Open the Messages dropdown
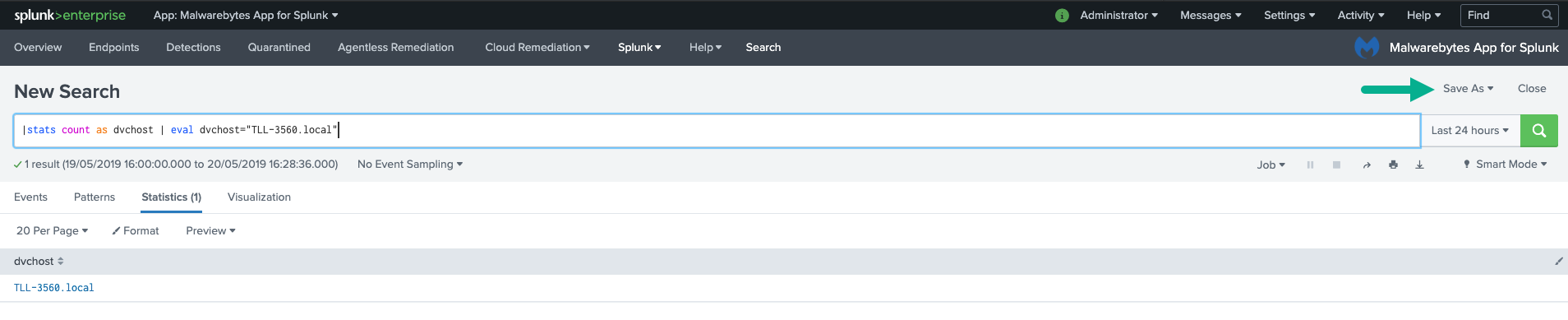Screen dimensions: 1568x320 [1211, 15]
